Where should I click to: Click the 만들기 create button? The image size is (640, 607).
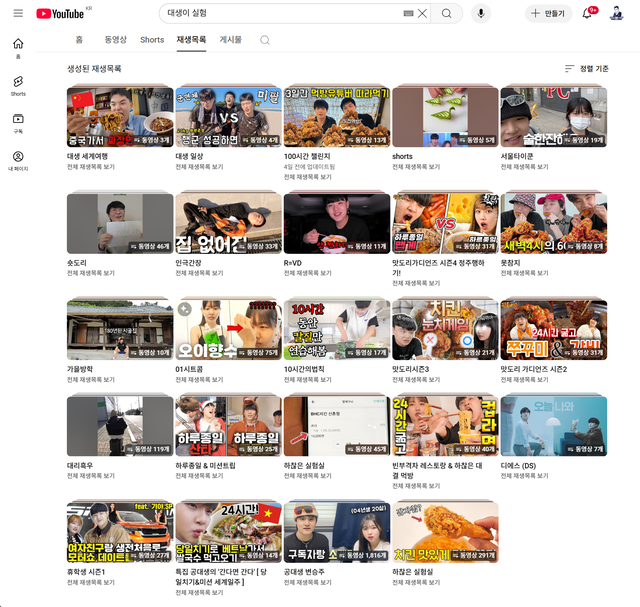549,13
